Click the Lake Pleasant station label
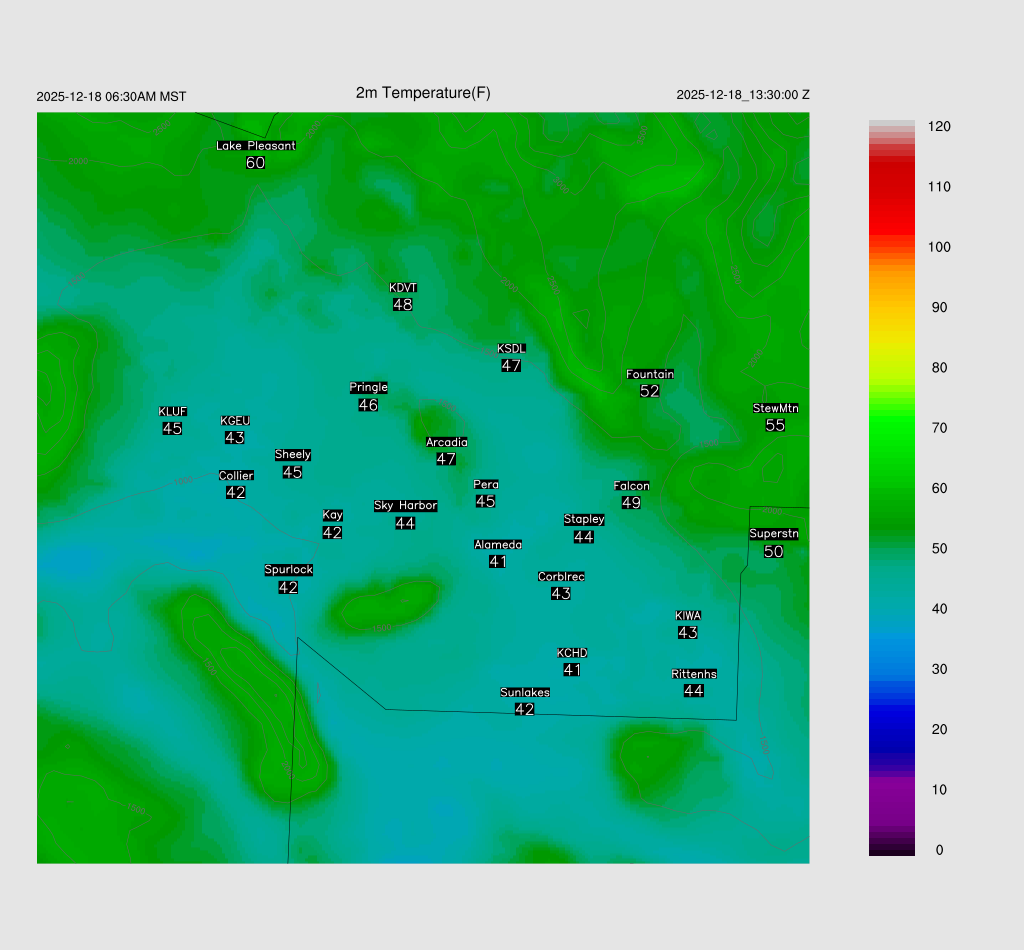 (x=256, y=146)
